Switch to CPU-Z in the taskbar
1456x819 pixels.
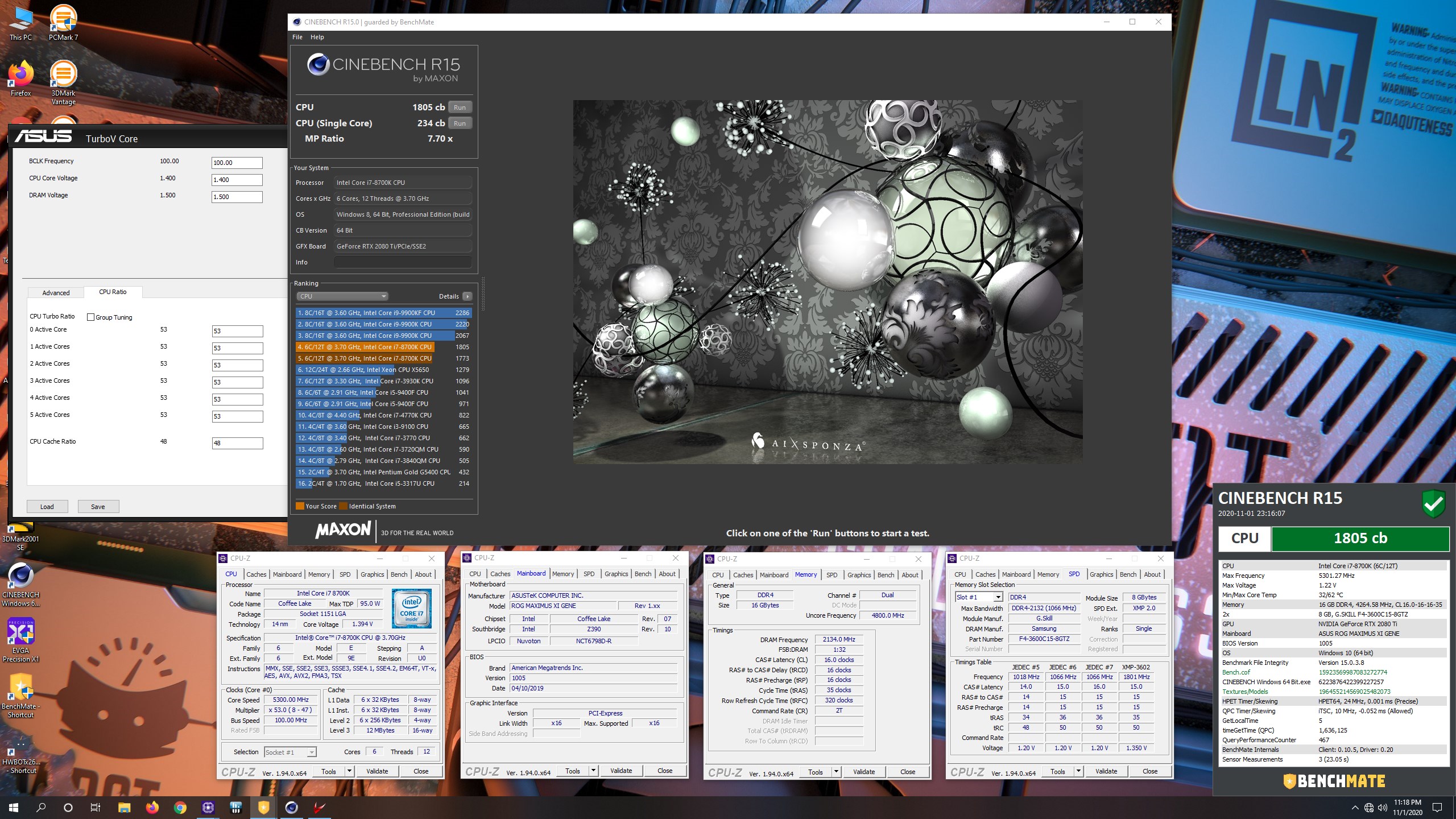pos(208,807)
